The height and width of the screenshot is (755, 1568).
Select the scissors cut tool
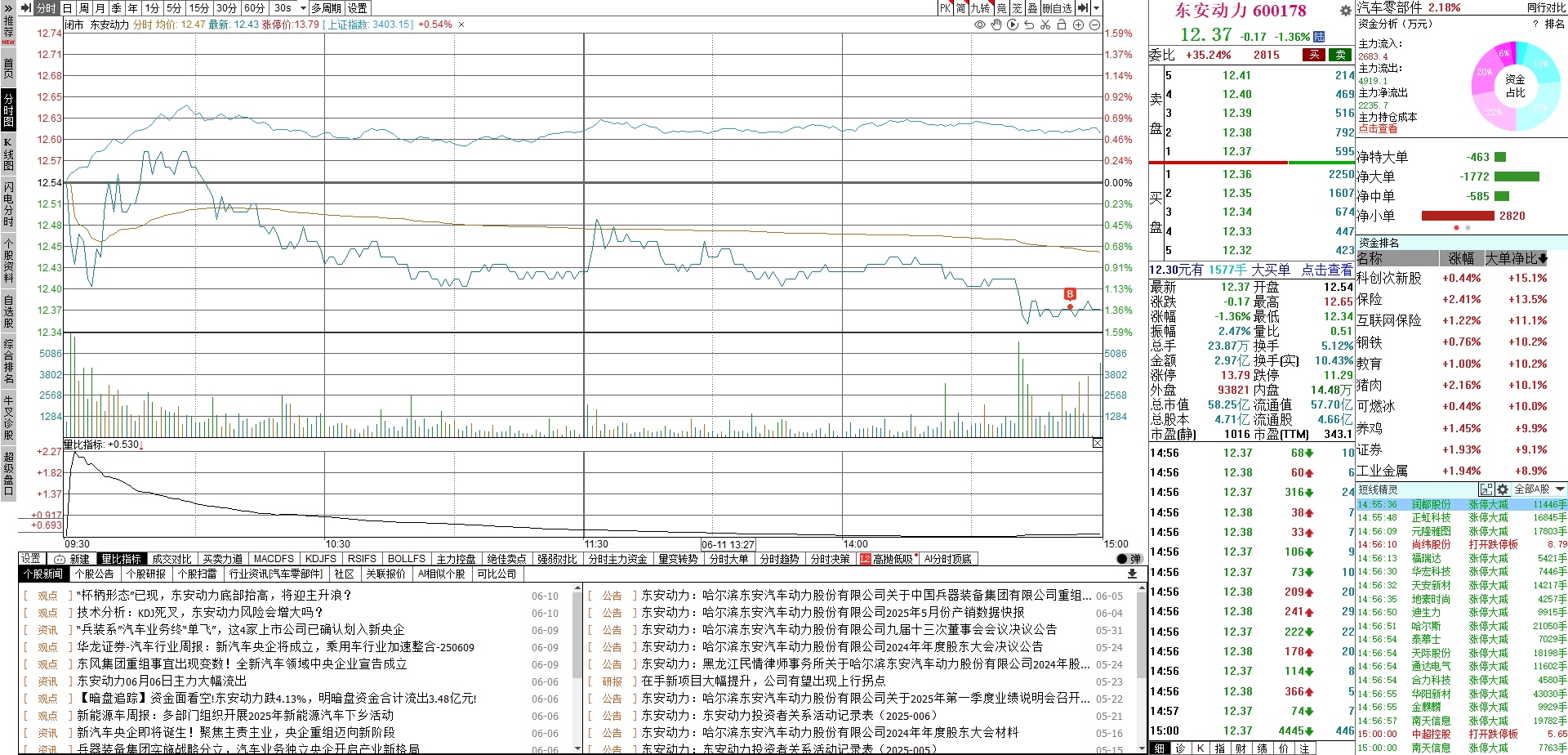tap(1045, 25)
